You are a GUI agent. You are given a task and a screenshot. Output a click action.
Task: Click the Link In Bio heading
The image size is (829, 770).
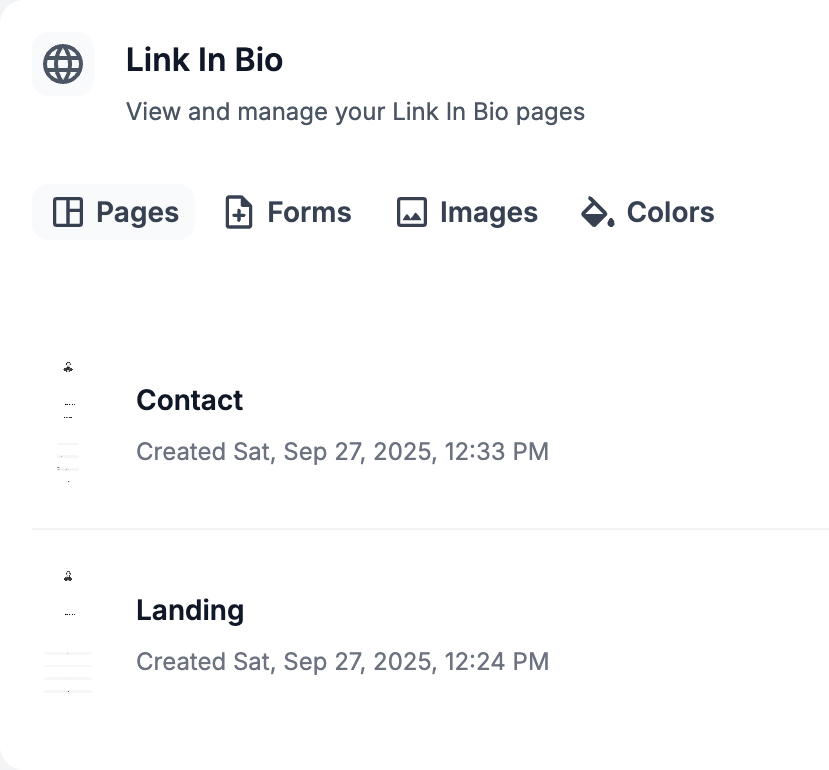point(204,60)
